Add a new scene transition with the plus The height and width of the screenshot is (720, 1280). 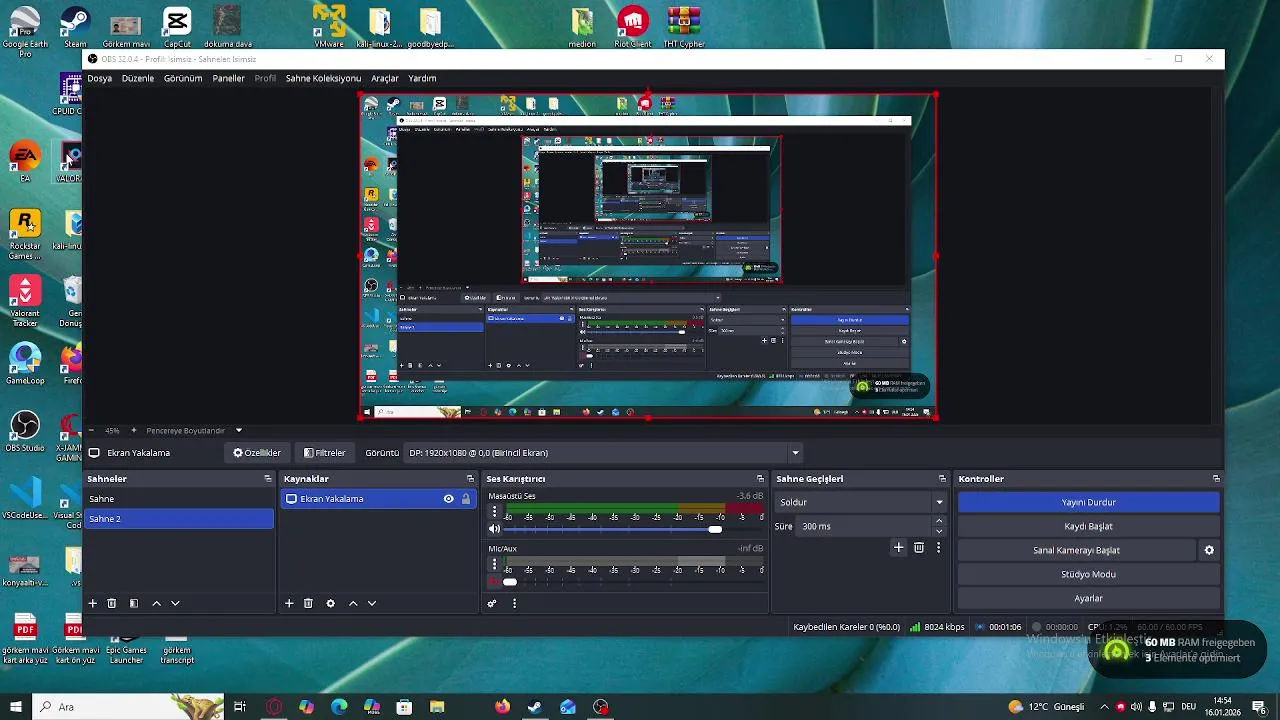tap(898, 547)
